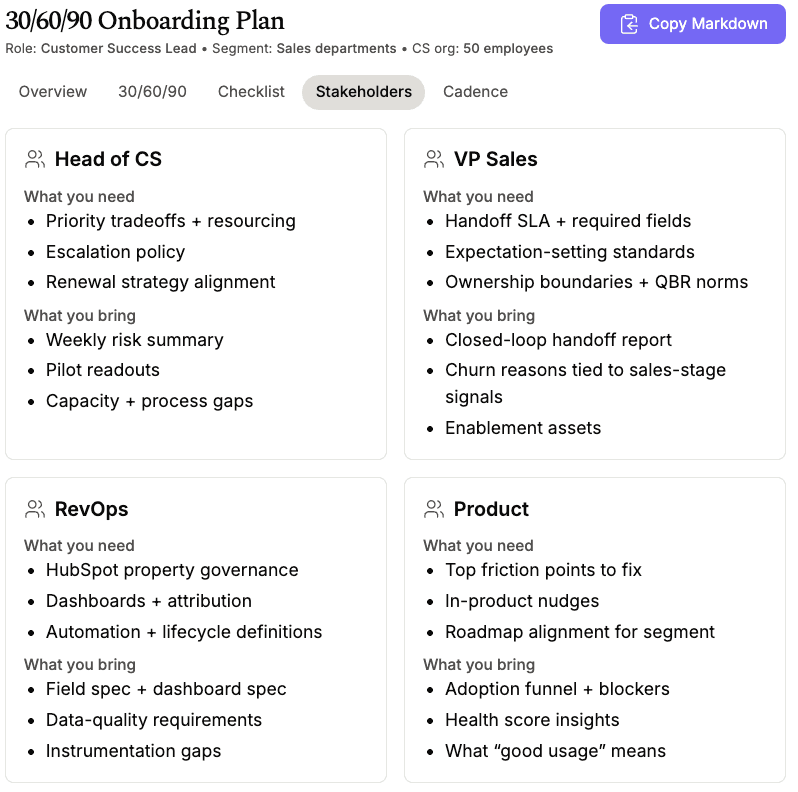The width and height of the screenshot is (798, 792).
Task: Click the people icon beside RevOps
Action: (35, 509)
